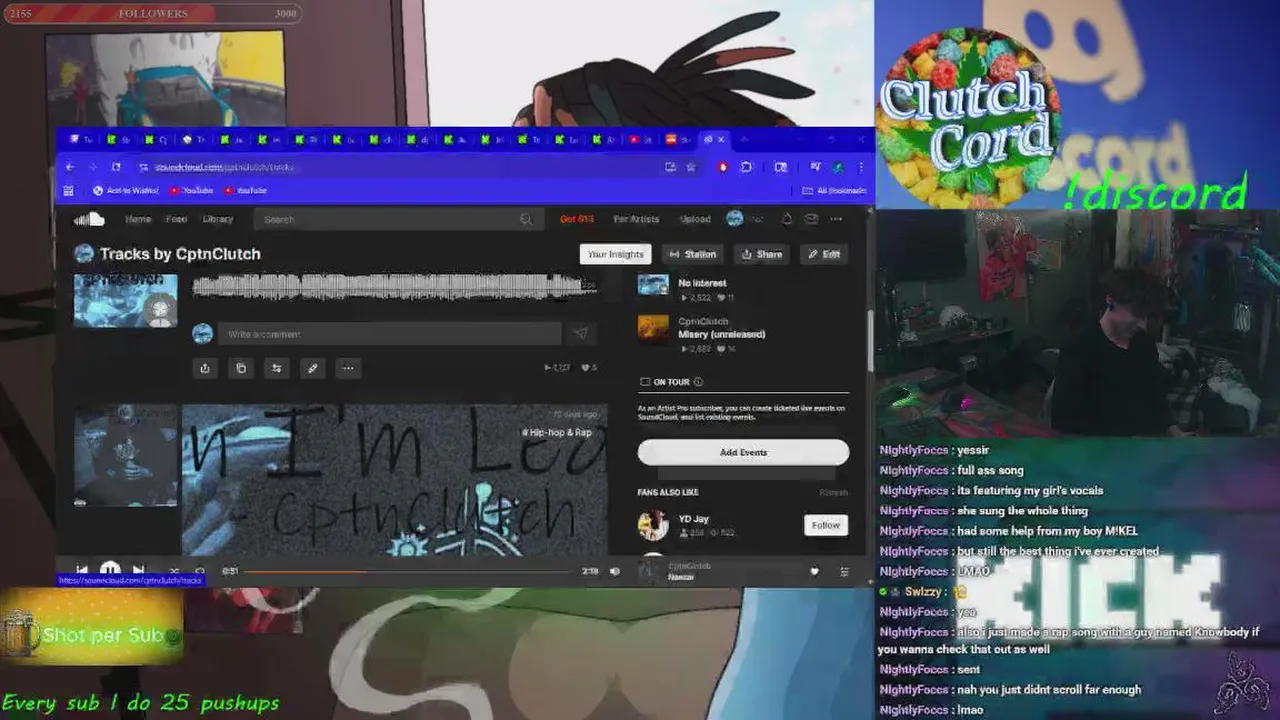Open Library in SoundCloud nav

click(218, 219)
